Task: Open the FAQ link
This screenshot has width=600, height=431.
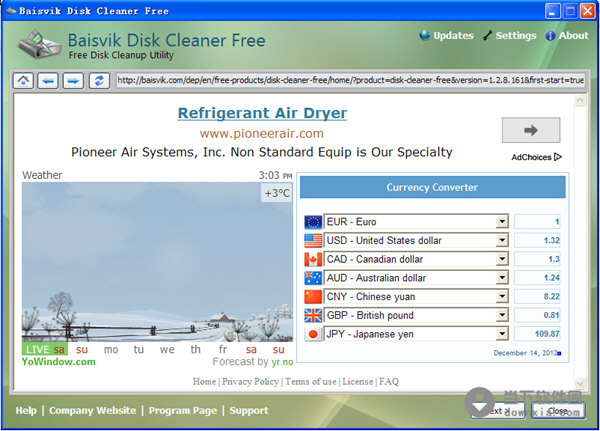Action: coord(389,382)
